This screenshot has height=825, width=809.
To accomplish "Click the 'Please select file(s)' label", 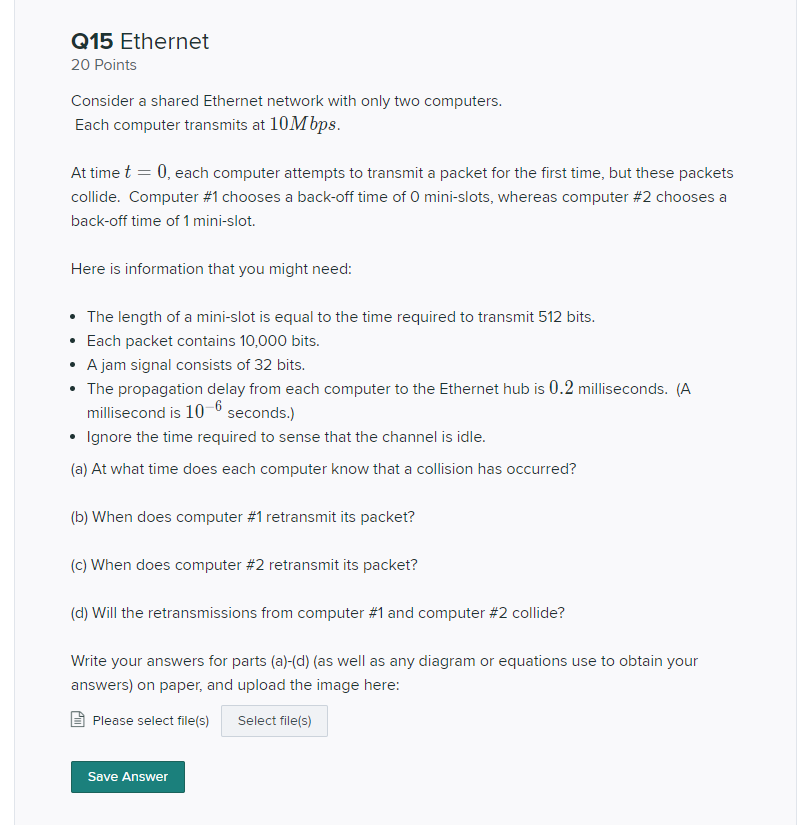I will point(150,721).
